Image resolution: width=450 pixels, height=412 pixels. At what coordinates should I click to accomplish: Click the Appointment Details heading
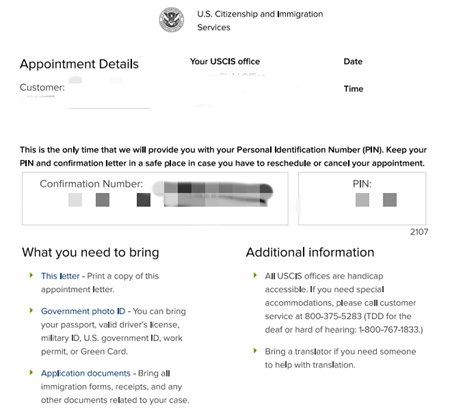point(79,64)
